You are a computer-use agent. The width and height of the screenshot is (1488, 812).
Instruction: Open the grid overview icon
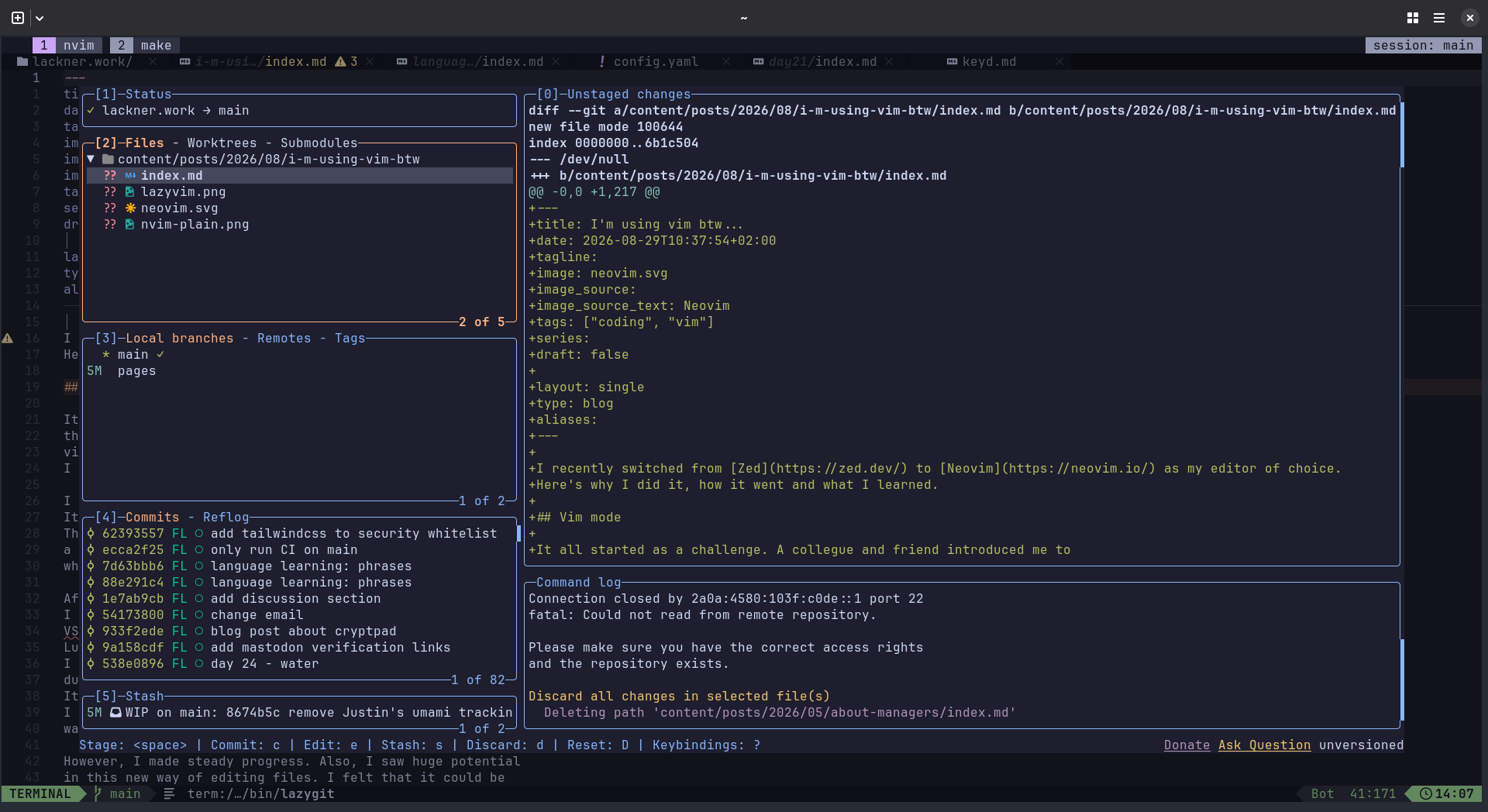tap(1413, 17)
